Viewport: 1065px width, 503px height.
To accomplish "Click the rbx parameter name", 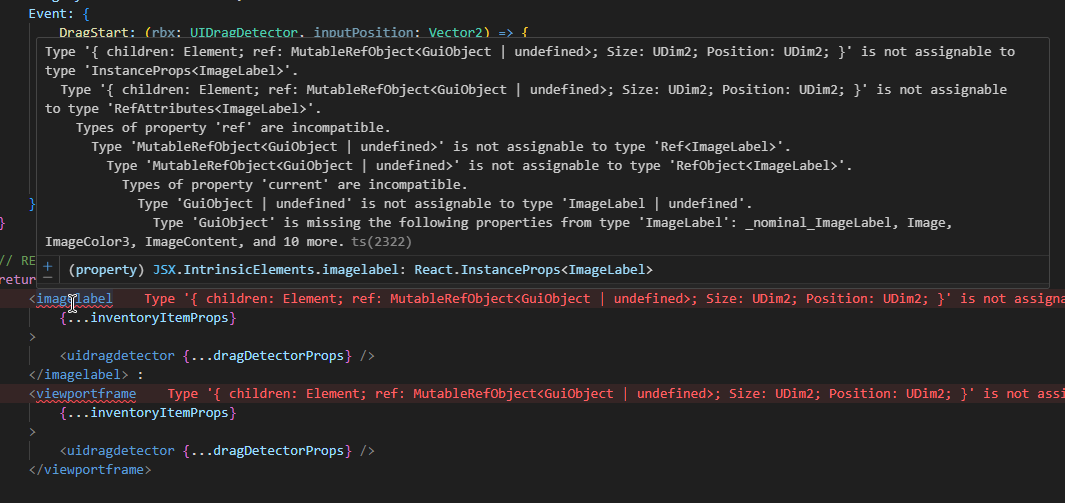I will pos(164,33).
